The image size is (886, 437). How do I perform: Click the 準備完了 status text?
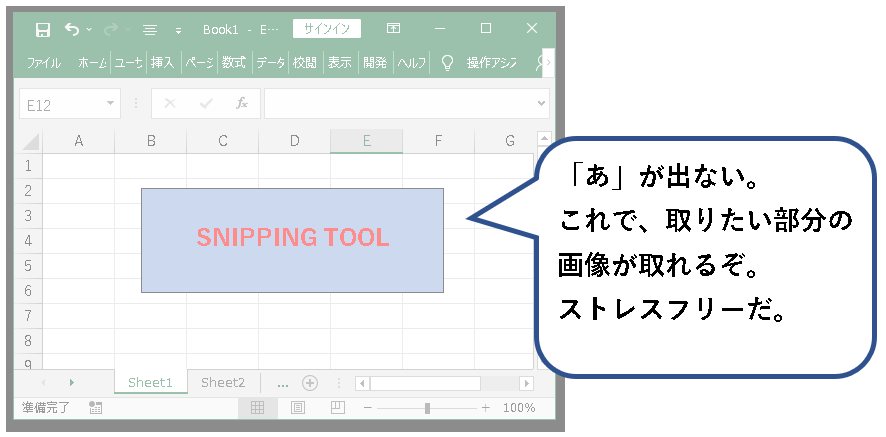[x=45, y=408]
